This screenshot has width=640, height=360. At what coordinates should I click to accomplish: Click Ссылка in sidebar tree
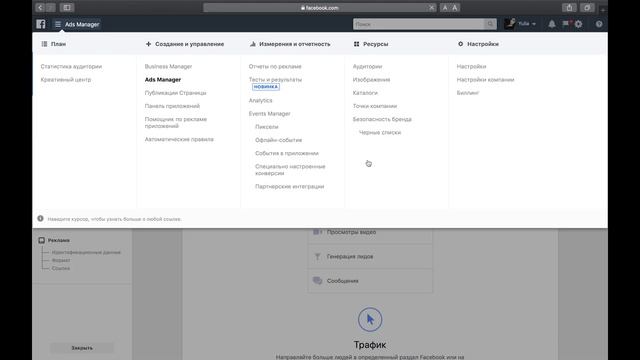pos(61,268)
